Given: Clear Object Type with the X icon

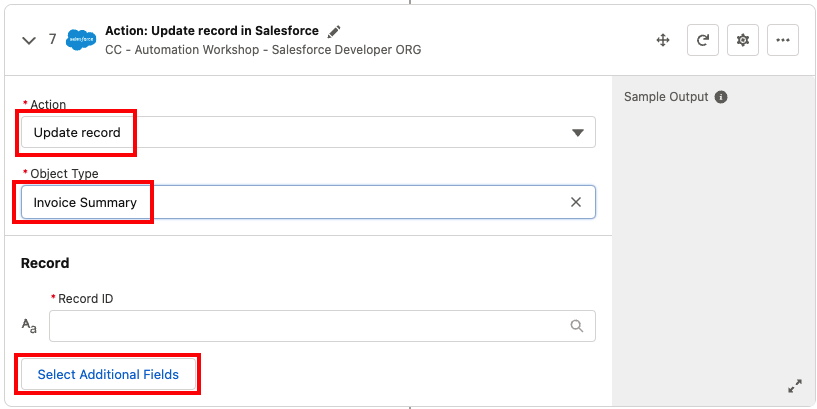Looking at the screenshot, I should pos(576,202).
